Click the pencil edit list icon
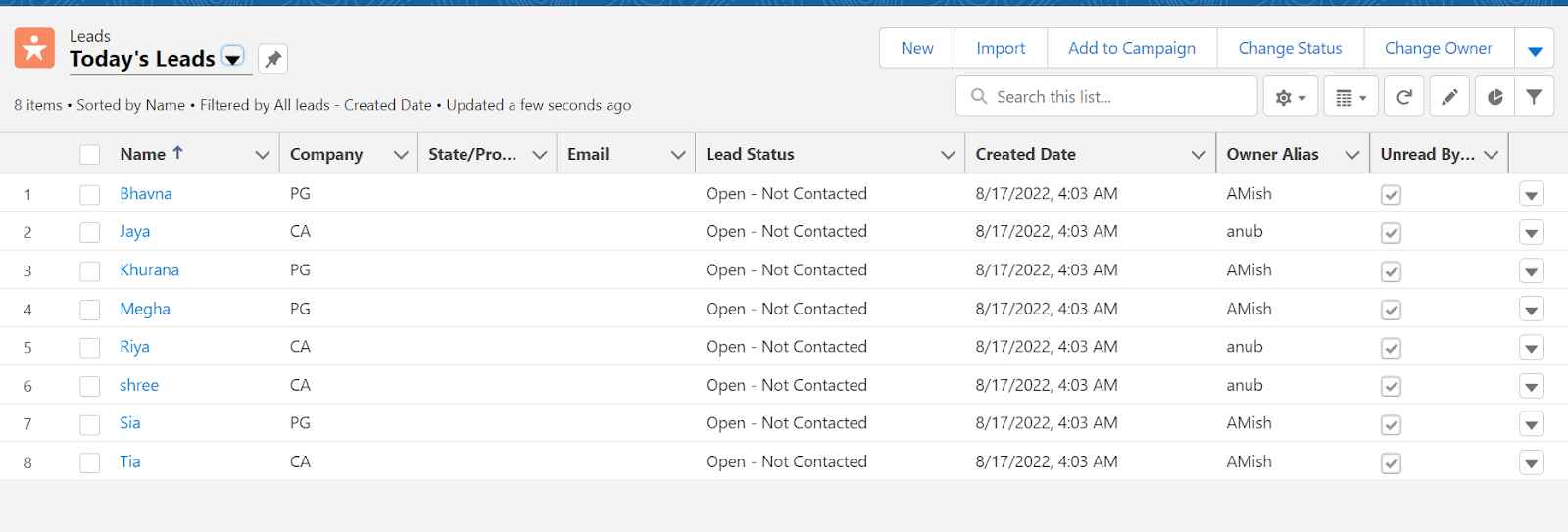The image size is (1568, 532). 1448,97
